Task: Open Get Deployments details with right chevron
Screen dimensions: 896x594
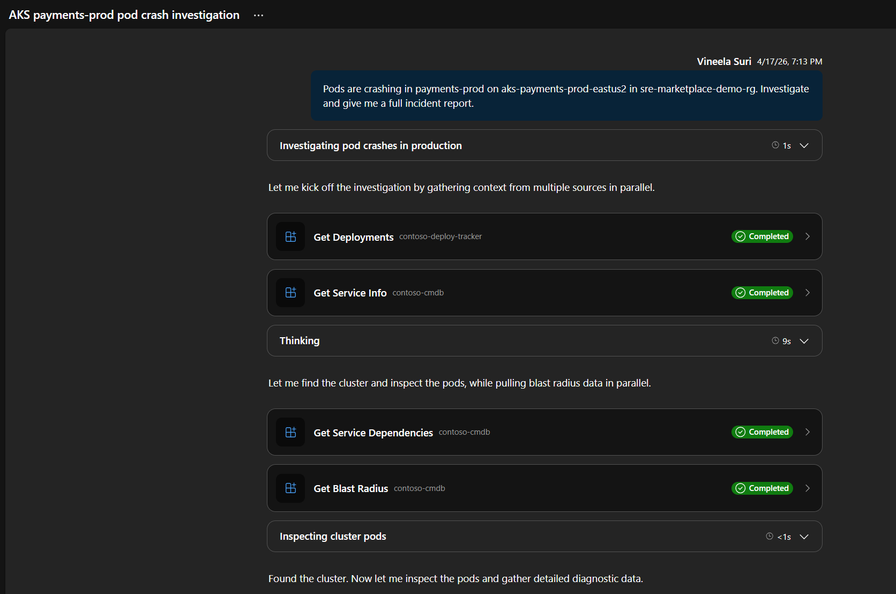Action: coord(807,237)
